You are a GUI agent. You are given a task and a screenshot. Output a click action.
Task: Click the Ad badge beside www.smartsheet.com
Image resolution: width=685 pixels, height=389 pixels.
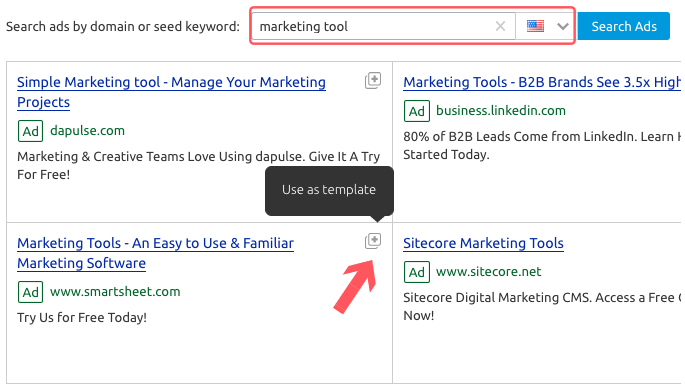(31, 292)
